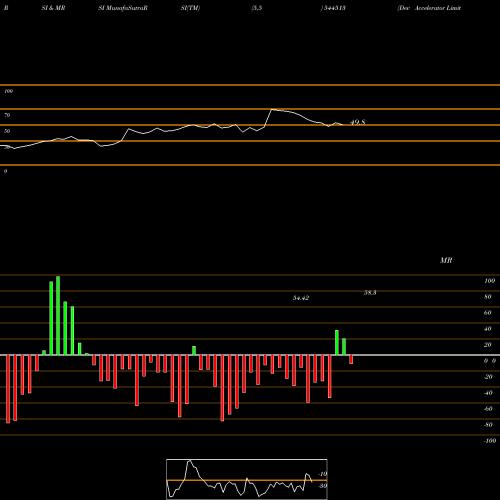This screenshot has width=500, height=500.
Task: Click the RSI axis label 70
Action: click(7, 115)
